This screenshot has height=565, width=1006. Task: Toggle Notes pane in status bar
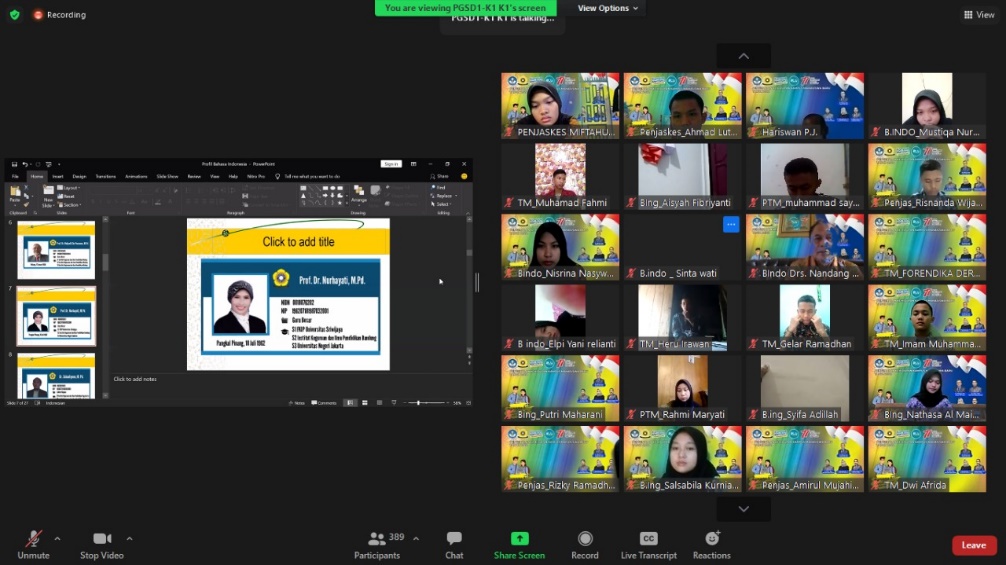tap(296, 403)
